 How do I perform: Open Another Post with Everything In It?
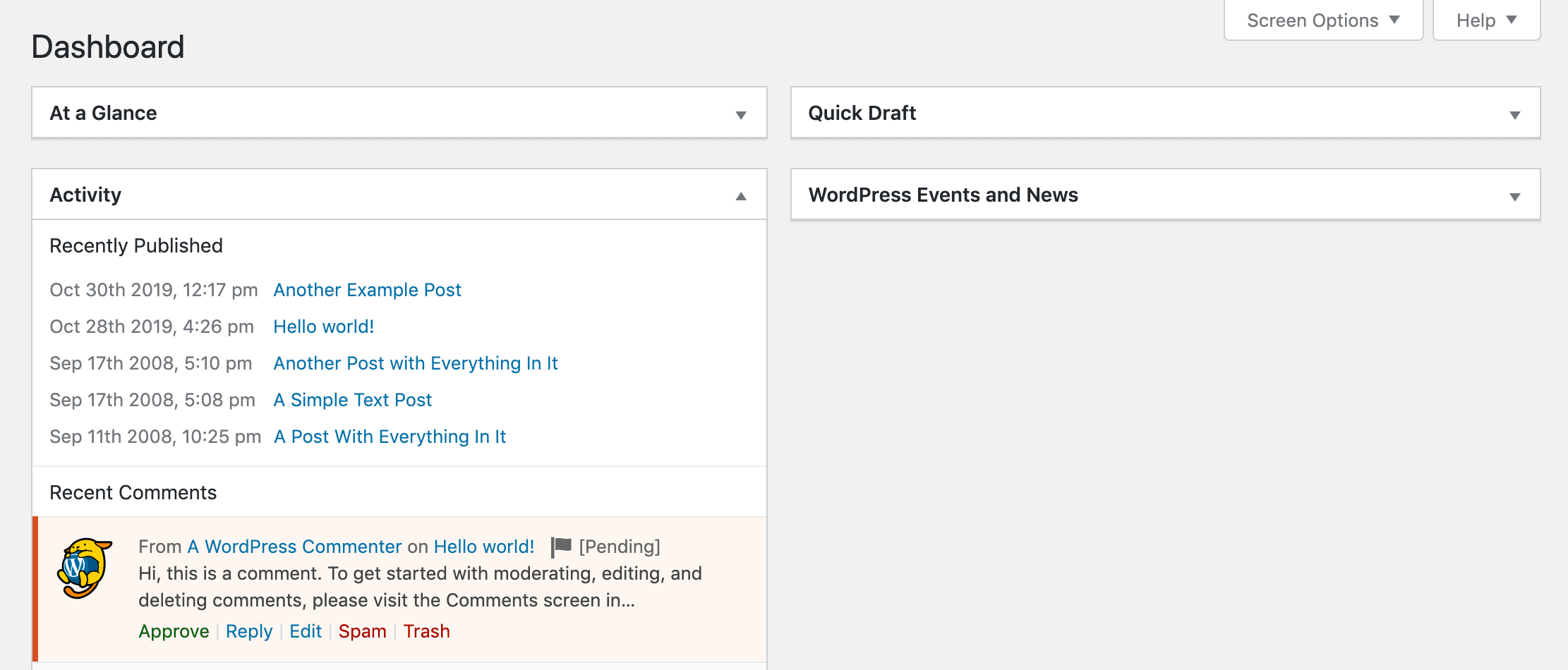point(416,363)
